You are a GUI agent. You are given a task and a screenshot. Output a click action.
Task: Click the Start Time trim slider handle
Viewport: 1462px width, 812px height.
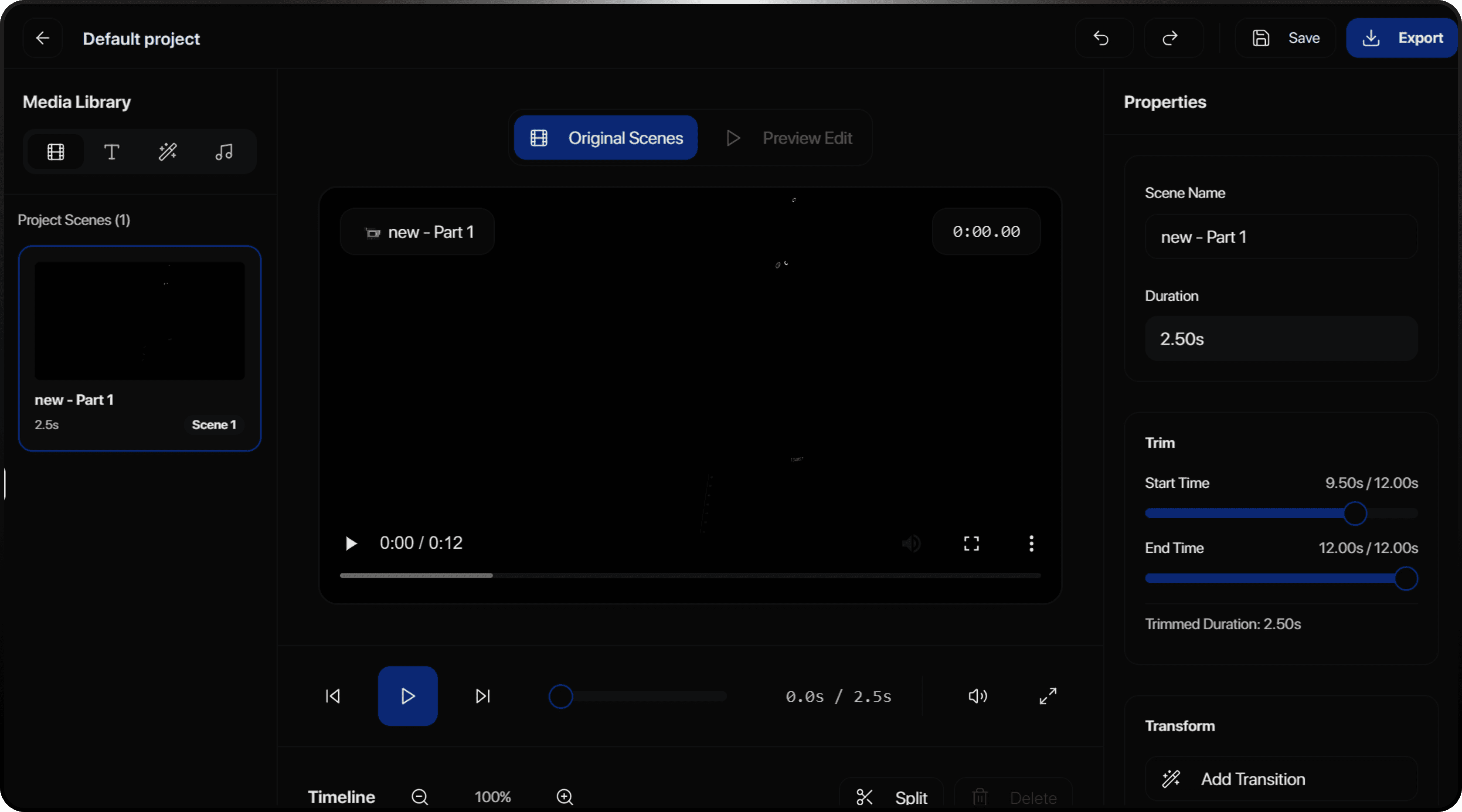point(1355,513)
